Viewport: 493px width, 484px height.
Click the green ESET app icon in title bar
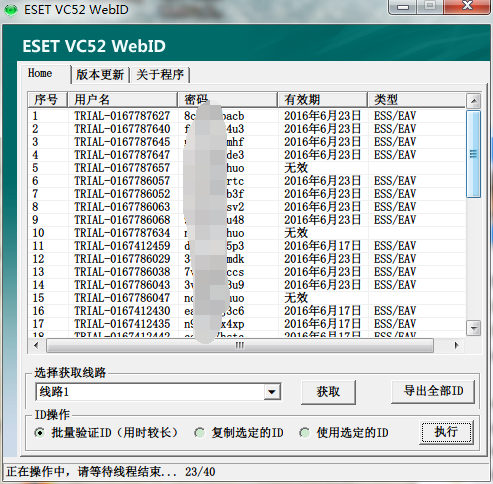pos(11,9)
